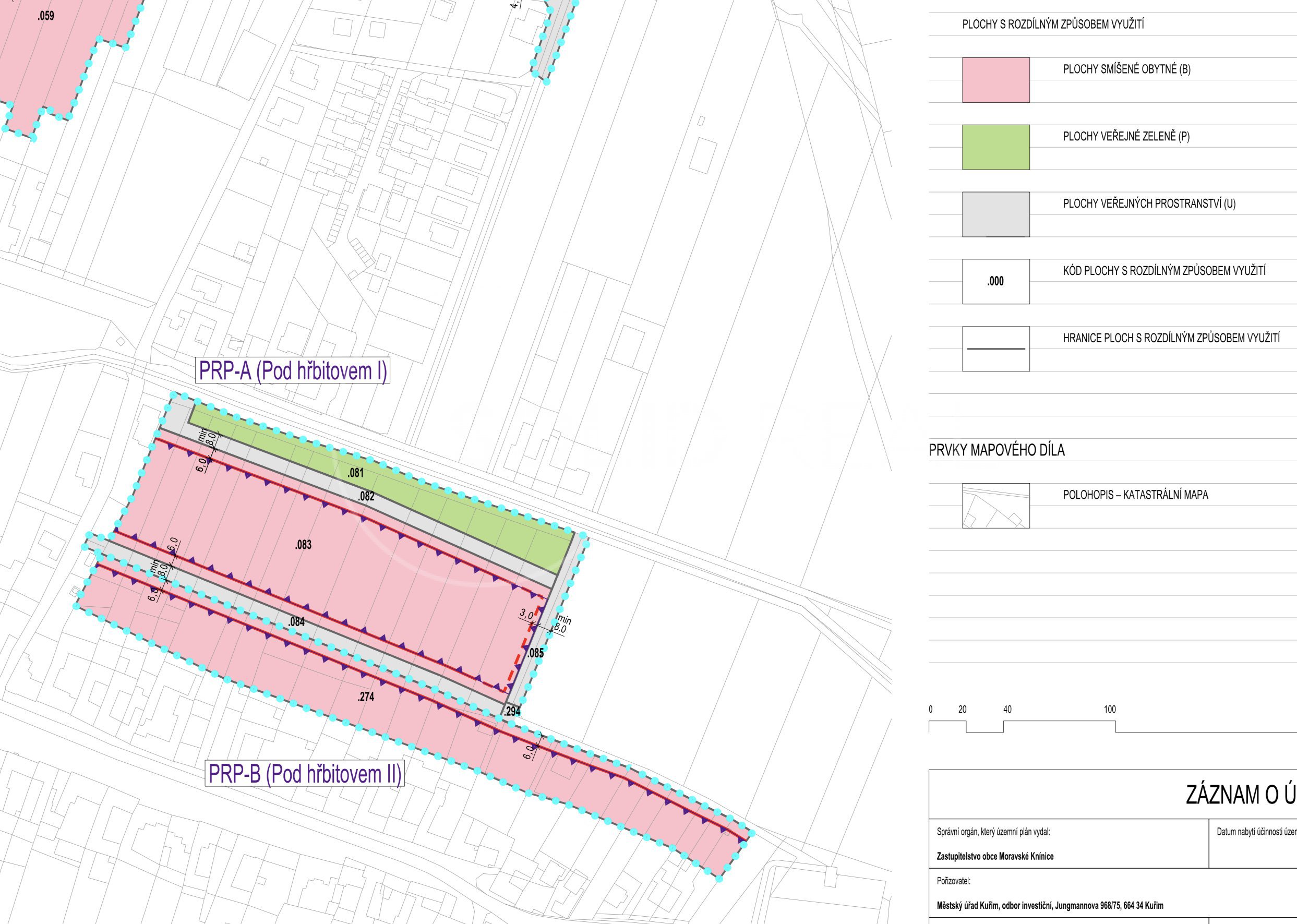The height and width of the screenshot is (924, 1297).
Task: Click area code .059 in top-left zone
Action: 45,16
